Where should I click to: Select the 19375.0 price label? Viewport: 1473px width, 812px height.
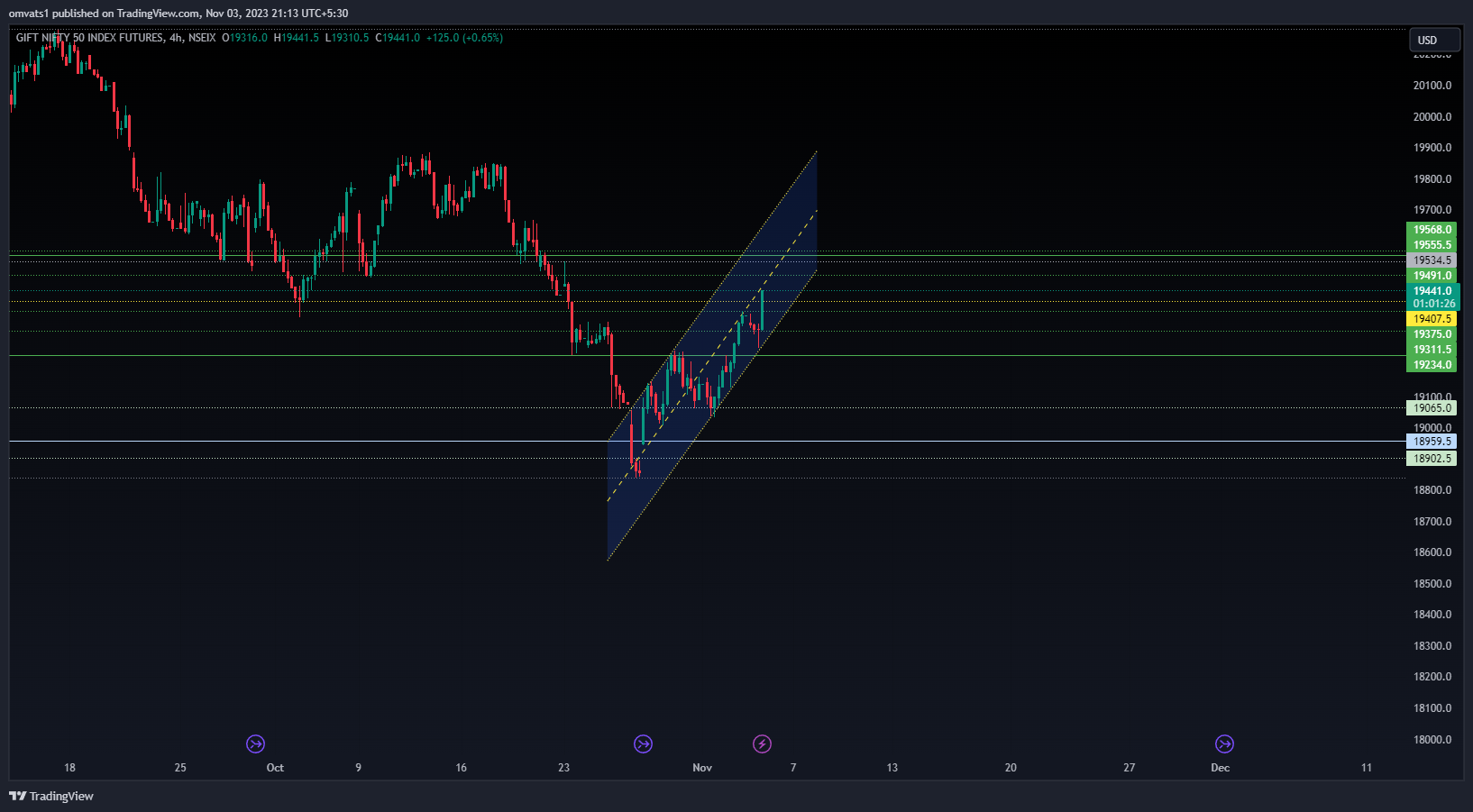[x=1432, y=334]
